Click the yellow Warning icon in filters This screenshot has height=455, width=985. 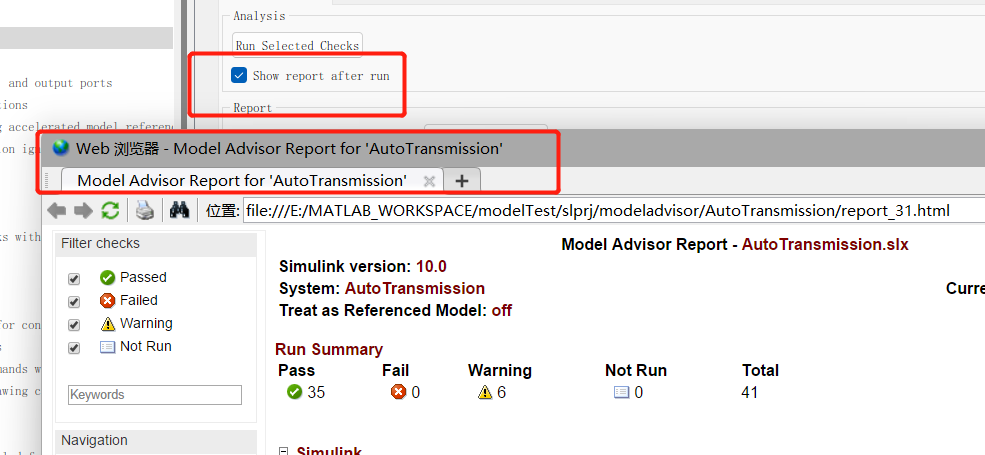point(107,324)
